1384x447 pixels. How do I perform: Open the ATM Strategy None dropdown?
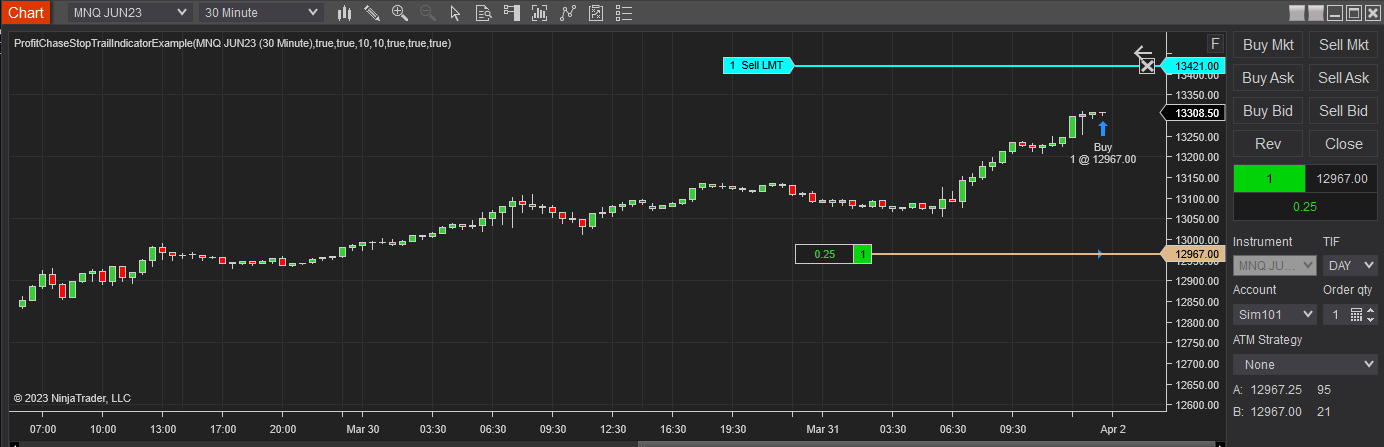1305,365
